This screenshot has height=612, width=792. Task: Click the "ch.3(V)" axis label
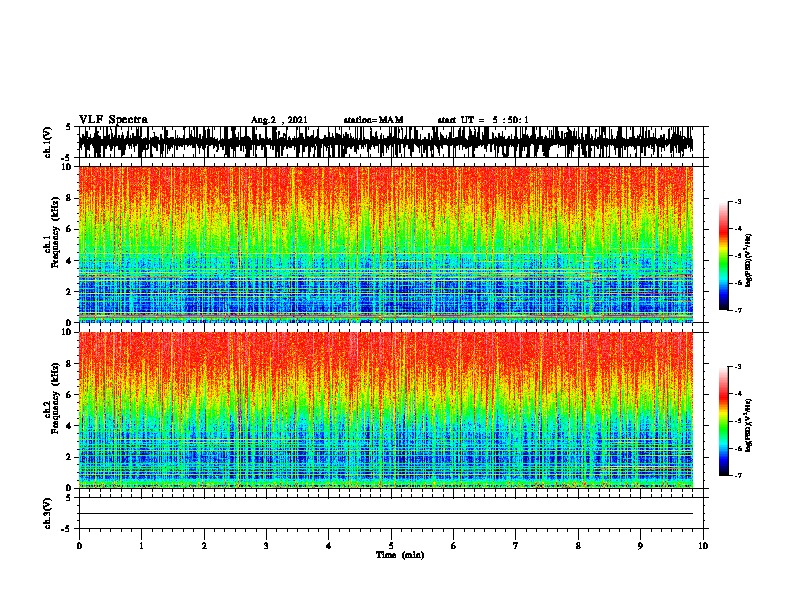coord(47,513)
